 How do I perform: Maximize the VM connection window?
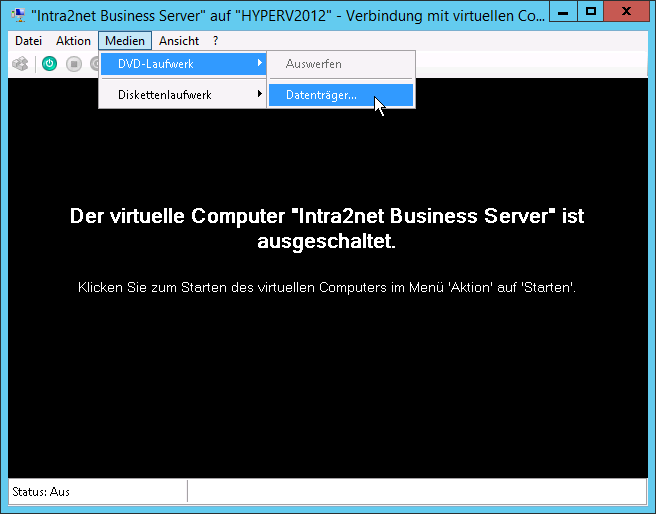(x=591, y=12)
